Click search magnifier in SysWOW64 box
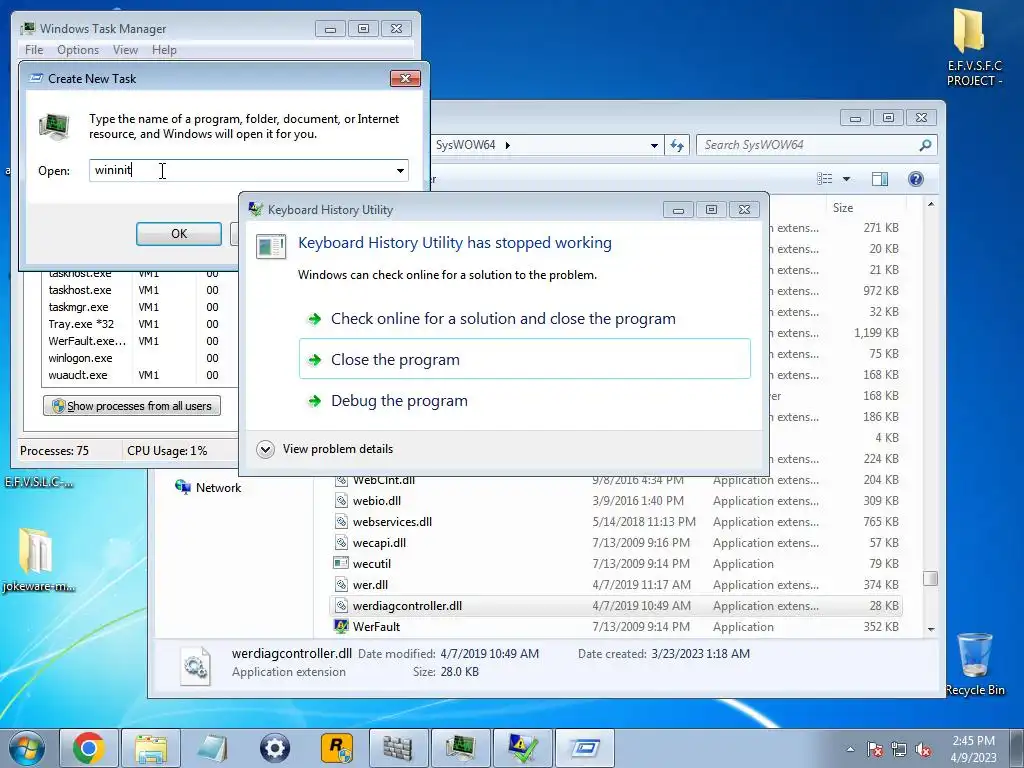This screenshot has width=1024, height=768. pos(925,145)
